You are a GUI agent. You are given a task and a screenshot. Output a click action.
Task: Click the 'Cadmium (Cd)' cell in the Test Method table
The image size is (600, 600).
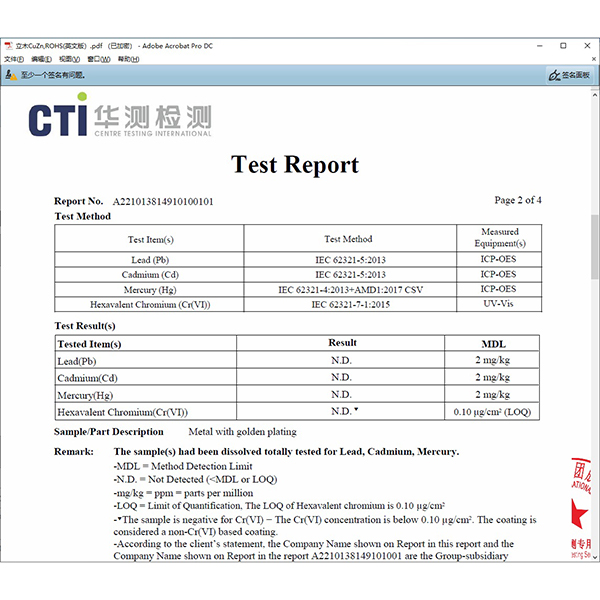[x=150, y=275]
